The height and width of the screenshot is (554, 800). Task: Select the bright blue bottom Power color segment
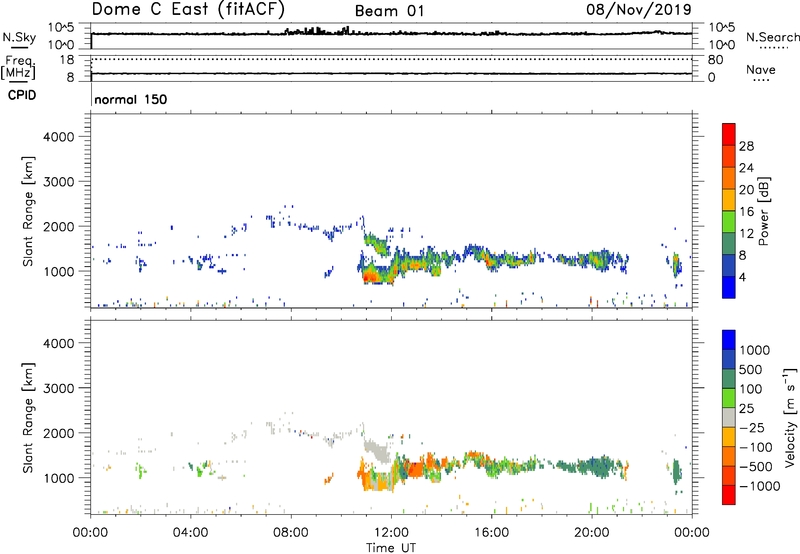tap(729, 287)
